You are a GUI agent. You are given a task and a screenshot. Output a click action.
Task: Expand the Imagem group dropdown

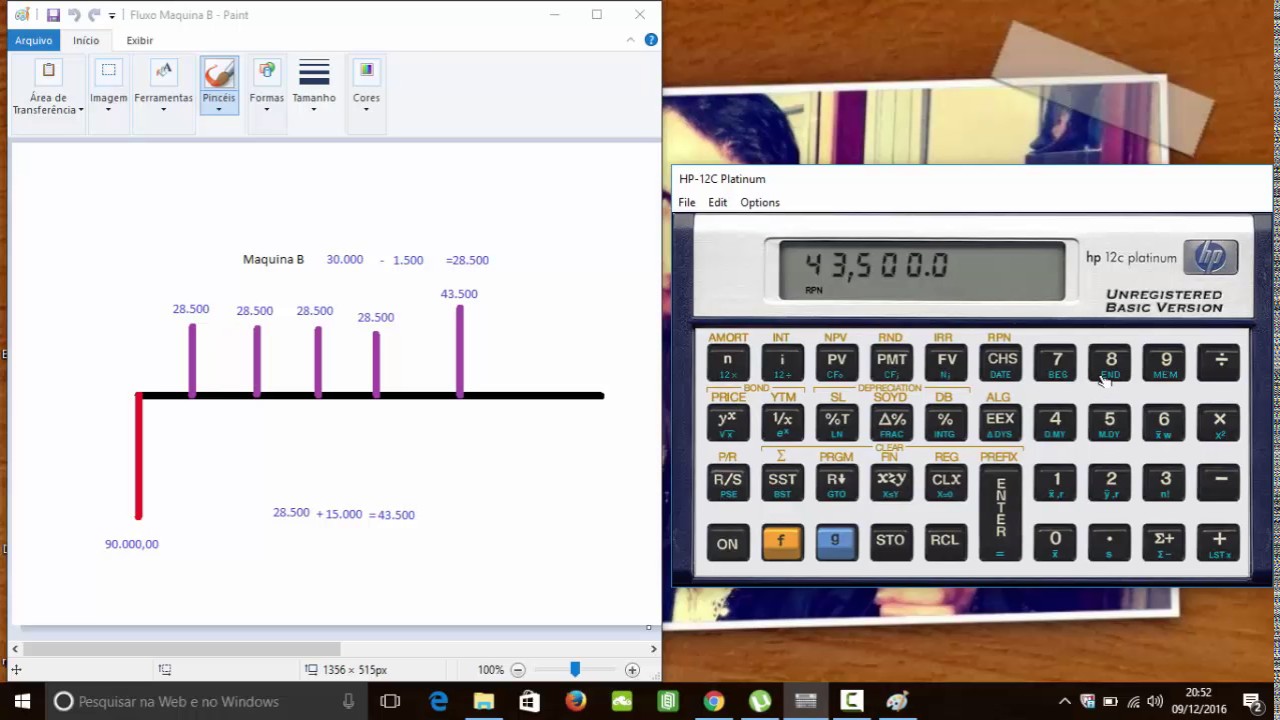[108, 88]
